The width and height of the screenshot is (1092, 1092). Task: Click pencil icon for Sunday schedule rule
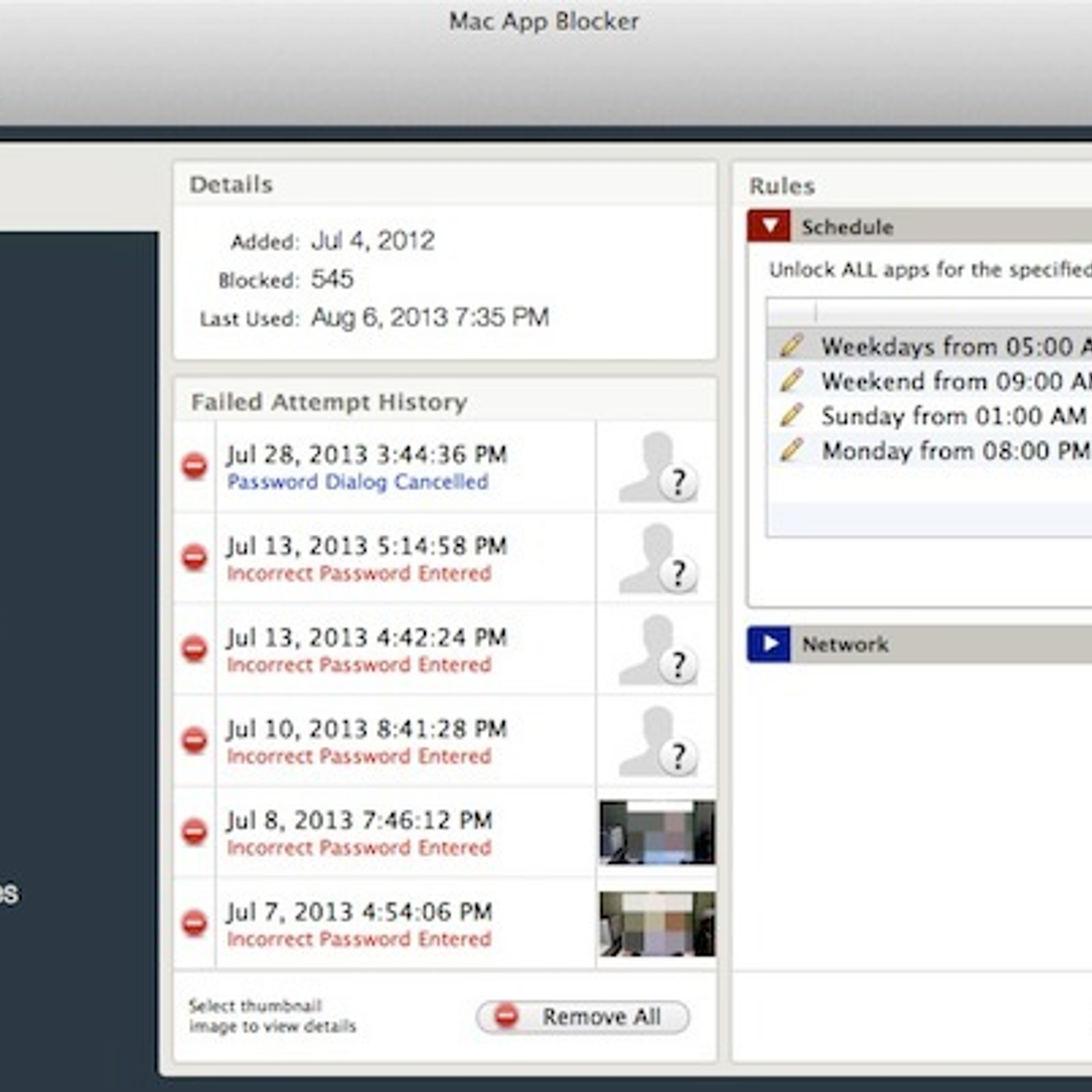click(x=792, y=416)
